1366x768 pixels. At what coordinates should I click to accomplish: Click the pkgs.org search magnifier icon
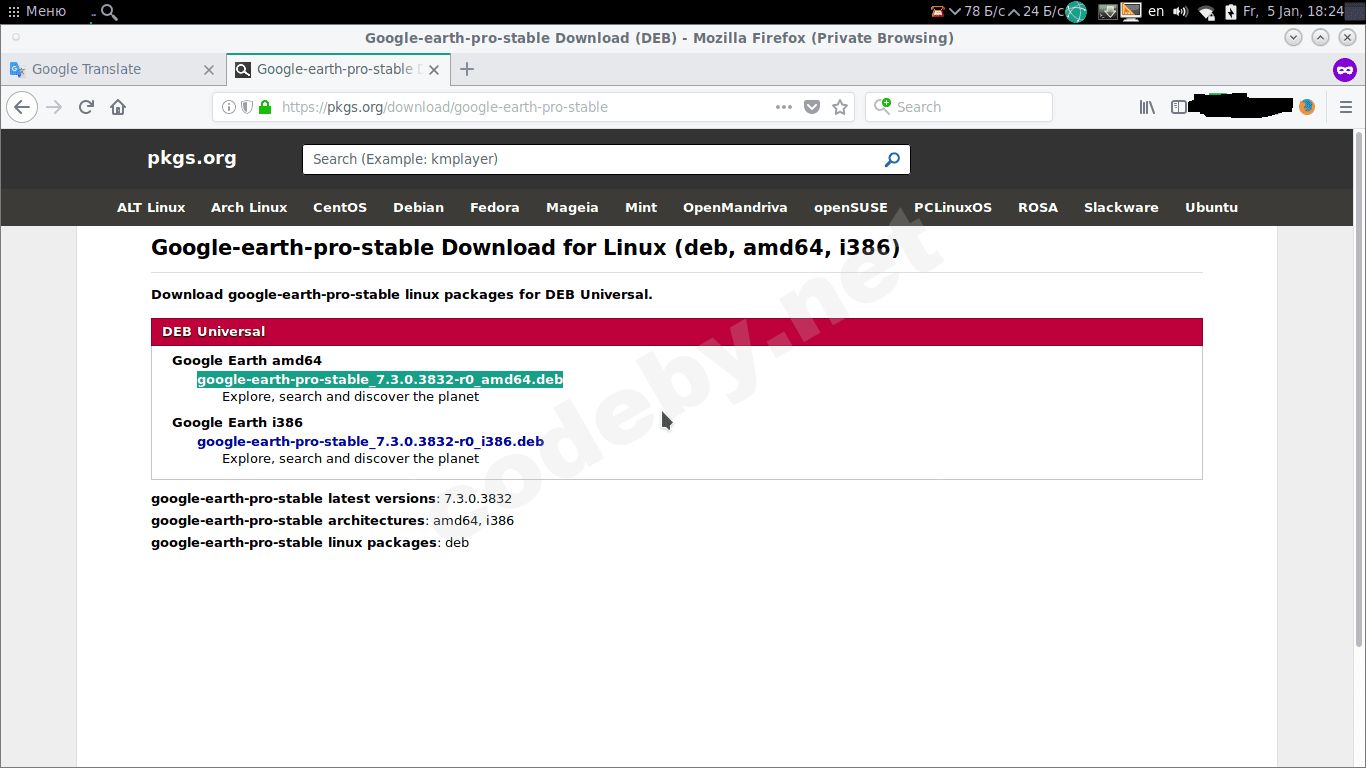pos(892,159)
